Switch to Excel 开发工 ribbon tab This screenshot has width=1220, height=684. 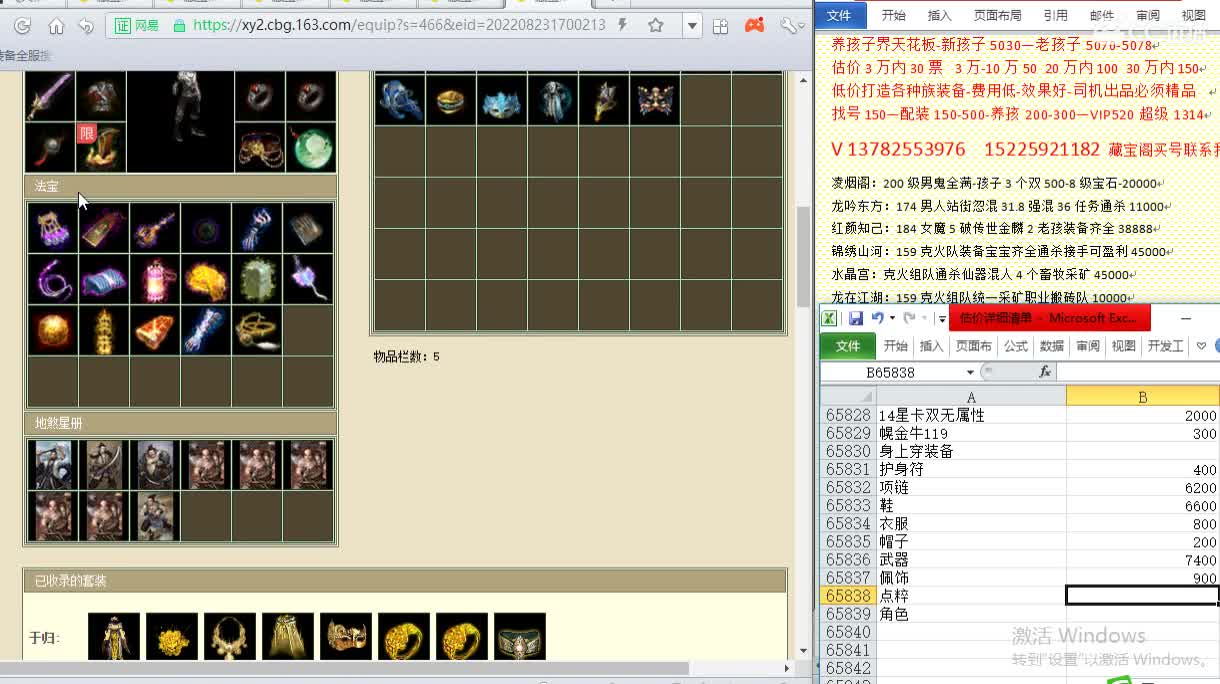[1166, 346]
